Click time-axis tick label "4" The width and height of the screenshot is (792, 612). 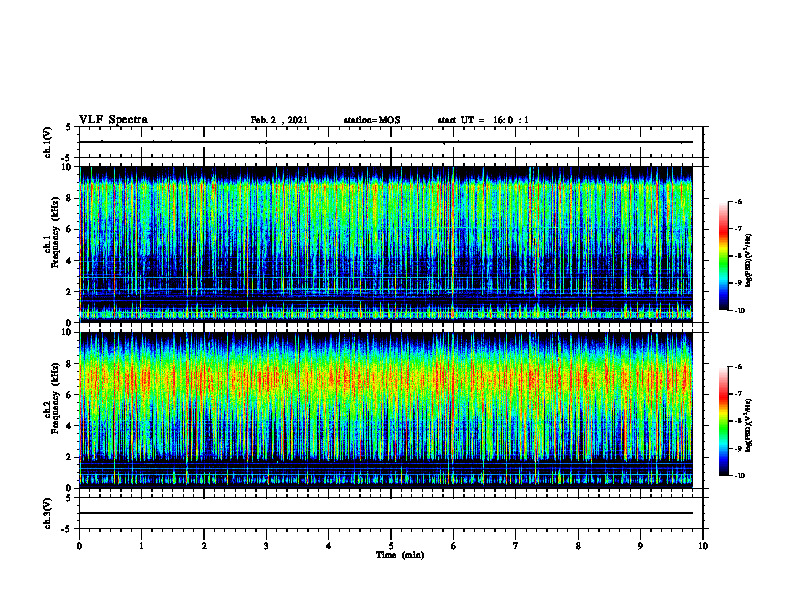point(329,546)
